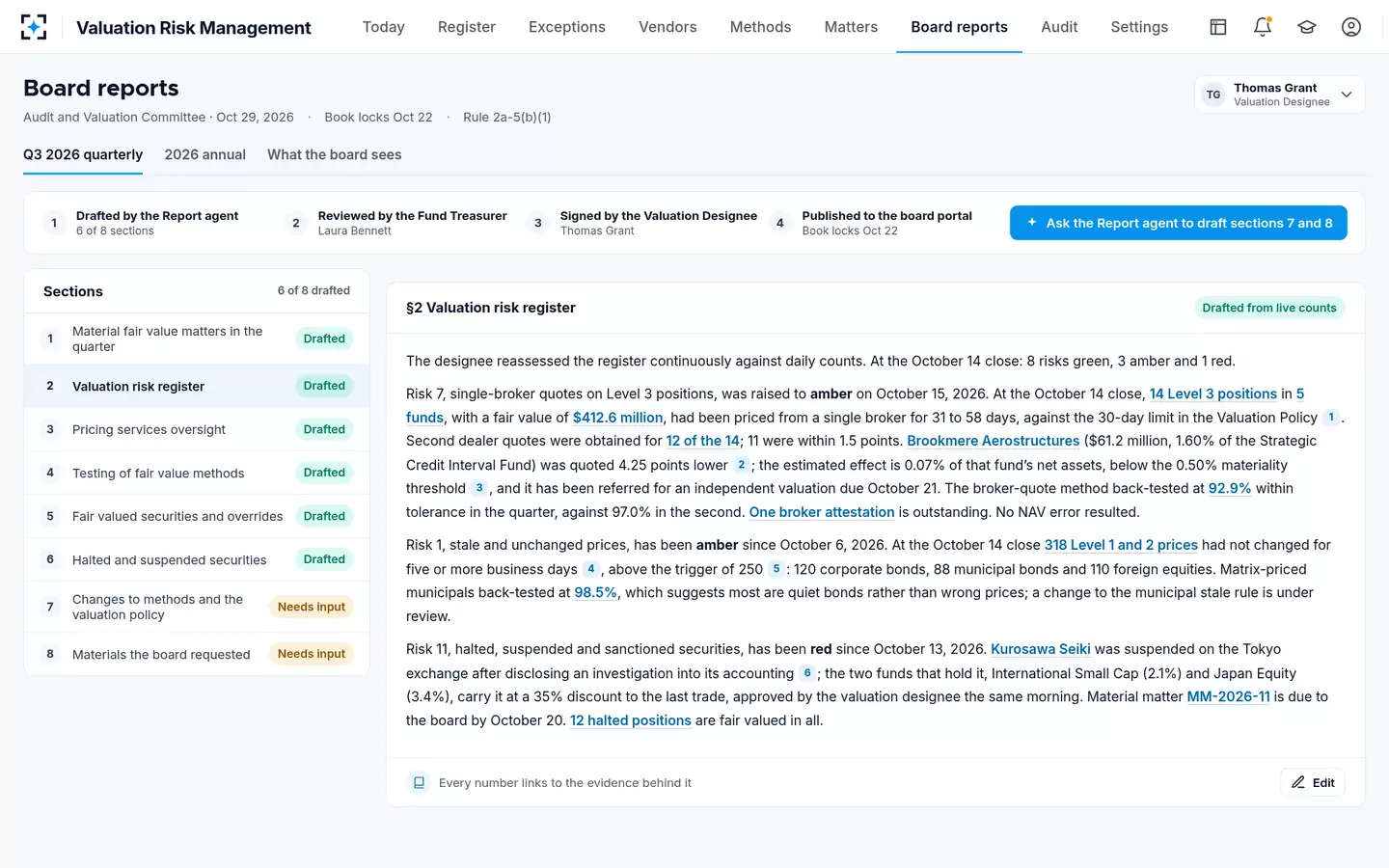Open the Today menu item
Viewport: 1389px width, 868px height.
[383, 27]
